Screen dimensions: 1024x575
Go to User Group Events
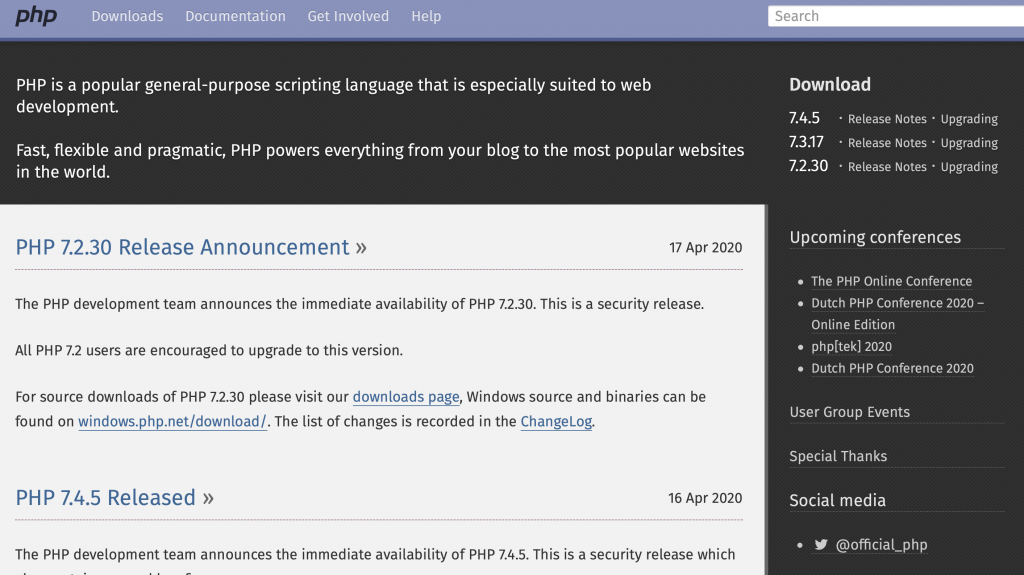[849, 412]
